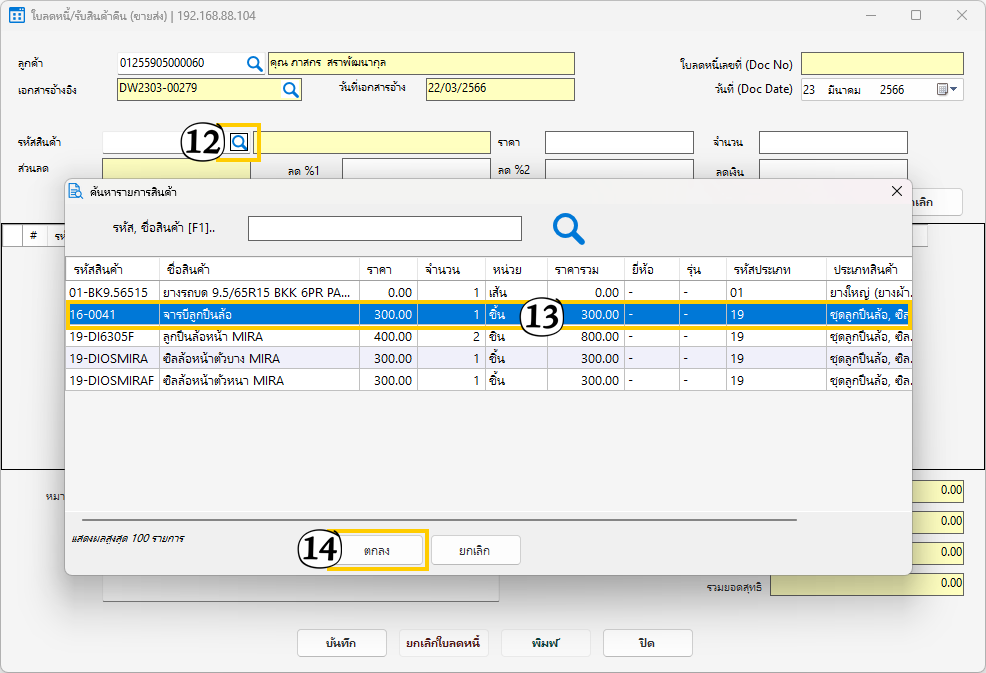Click the product search text field
The image size is (986, 673).
tap(384, 229)
